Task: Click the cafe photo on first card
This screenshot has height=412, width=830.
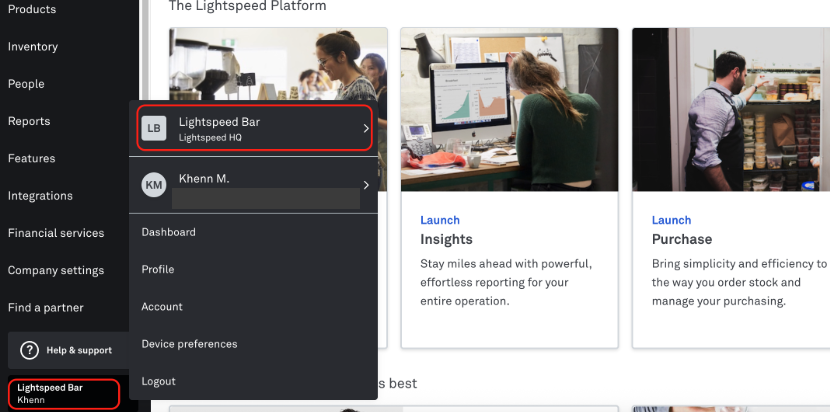Action: coord(278,64)
